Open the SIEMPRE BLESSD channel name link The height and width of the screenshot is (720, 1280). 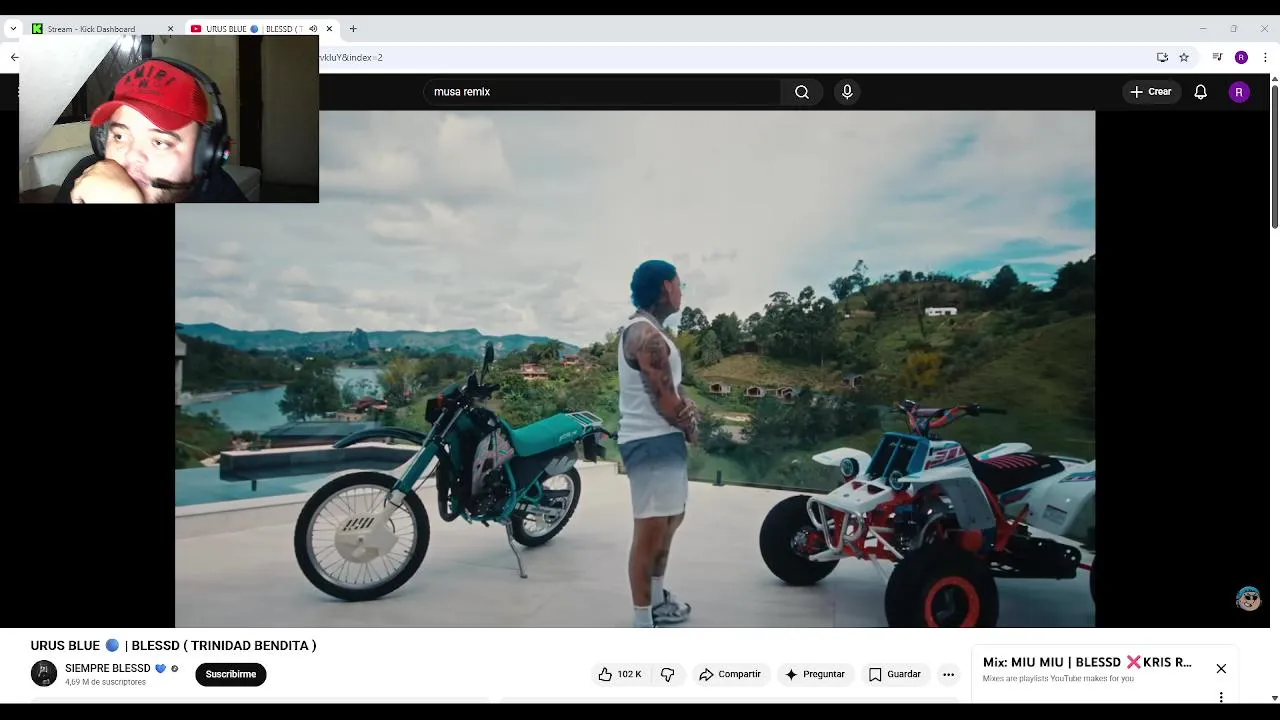pyautogui.click(x=108, y=668)
